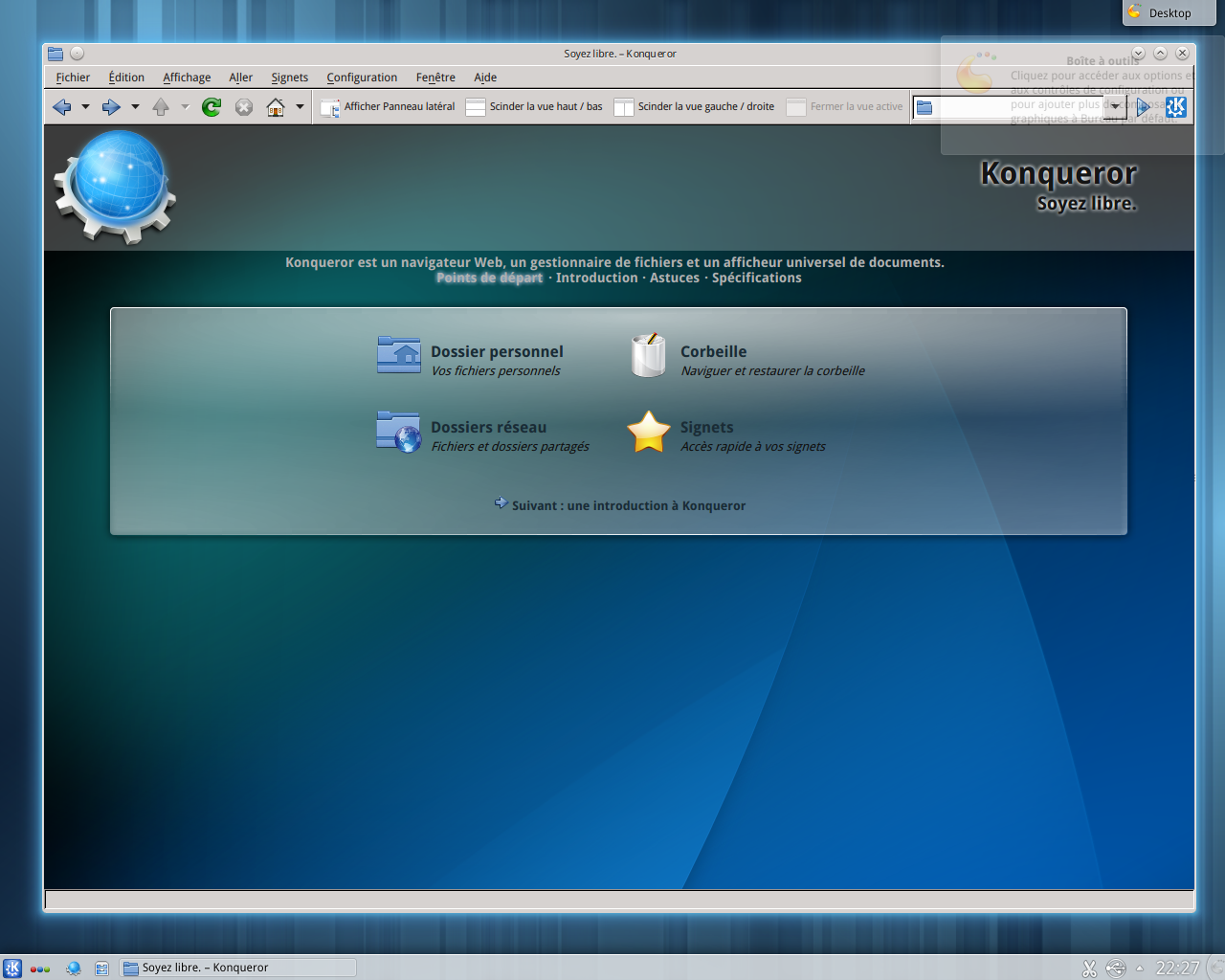
Task: Close the Konqueror window
Action: pos(1182,54)
